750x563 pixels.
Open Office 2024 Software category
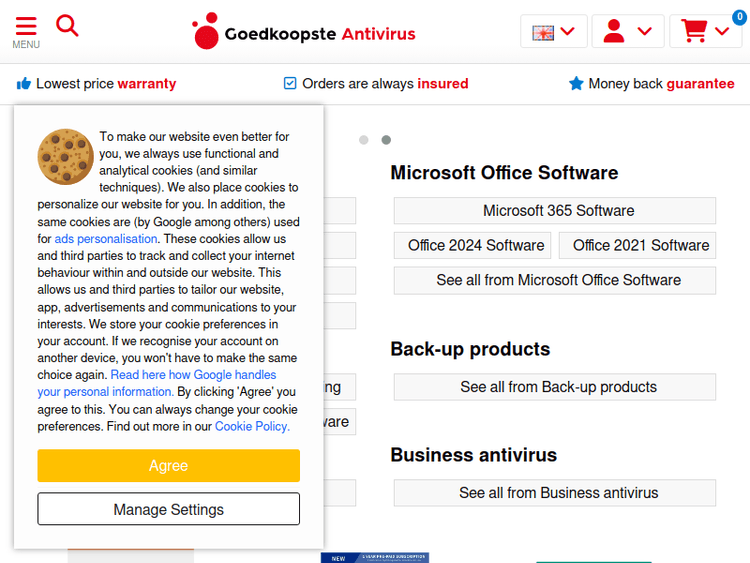[473, 245]
